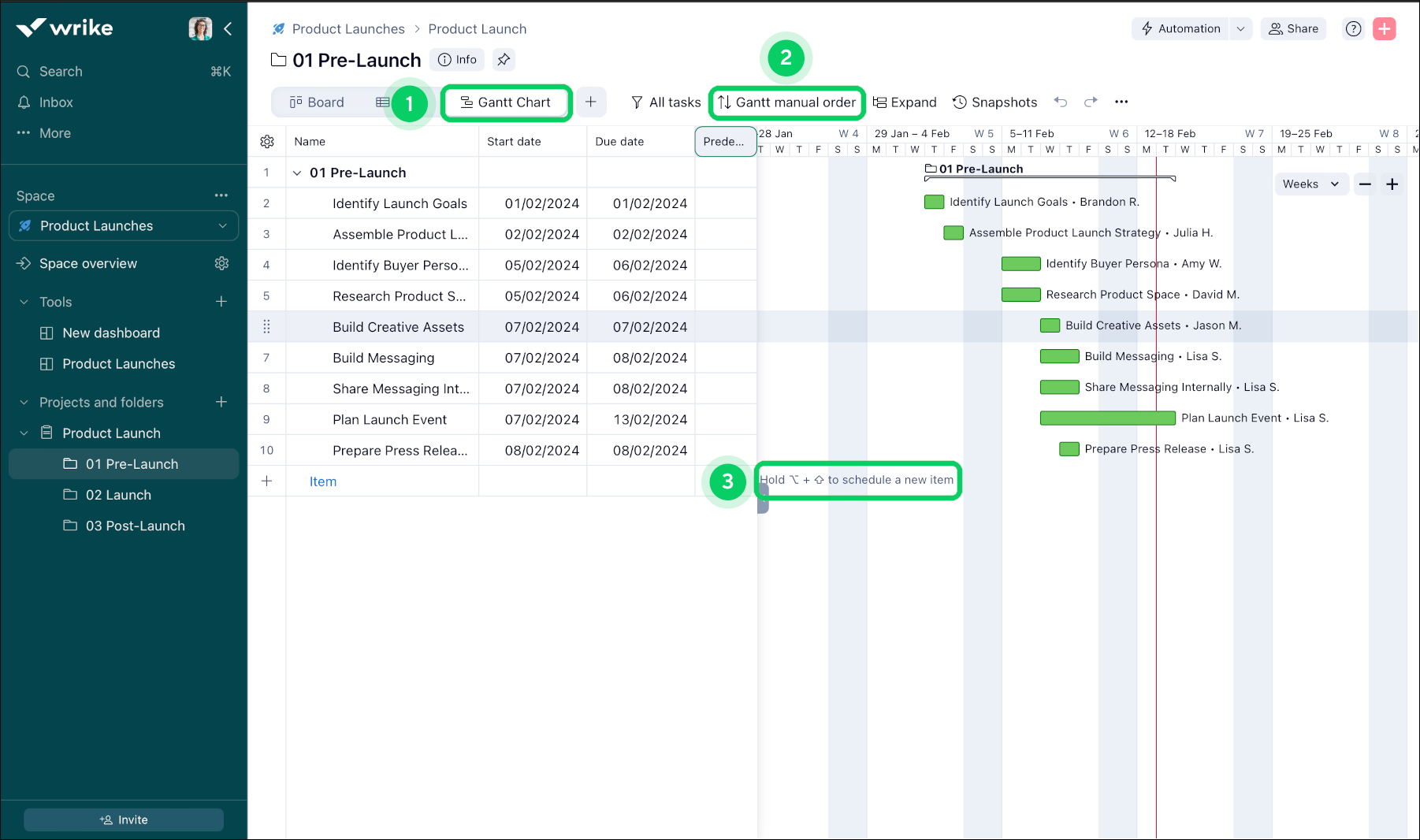Collapse the Projects and folders section

[x=23, y=402]
